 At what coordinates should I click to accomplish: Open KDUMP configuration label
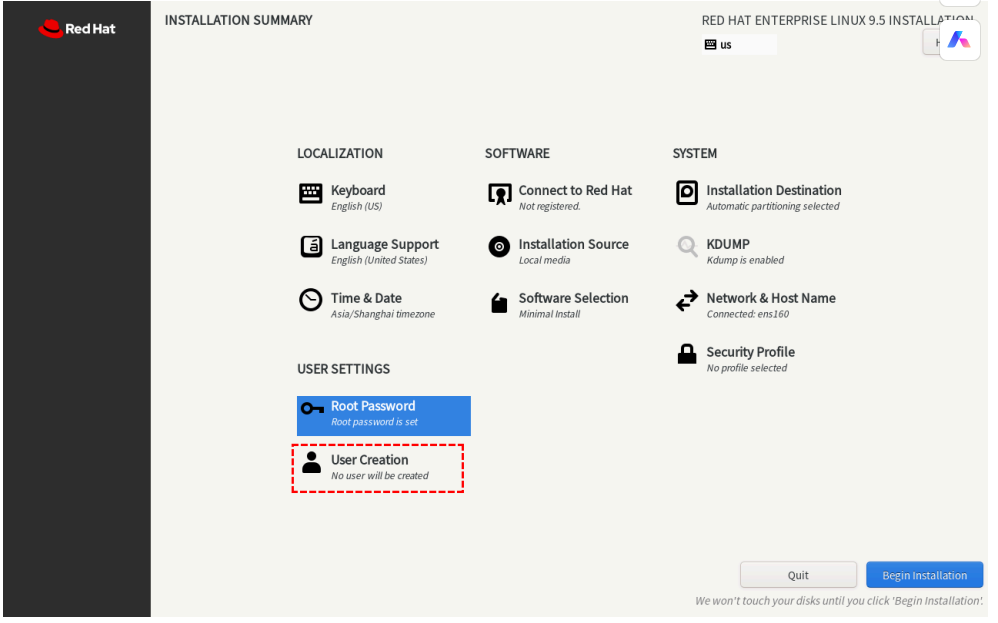tap(728, 244)
